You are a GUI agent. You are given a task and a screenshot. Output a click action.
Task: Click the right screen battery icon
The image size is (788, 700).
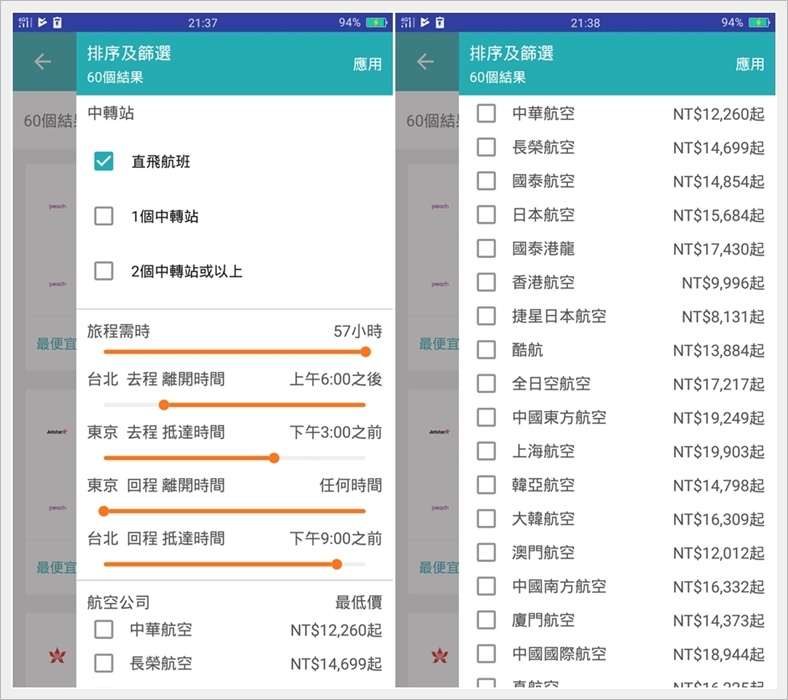(x=759, y=22)
